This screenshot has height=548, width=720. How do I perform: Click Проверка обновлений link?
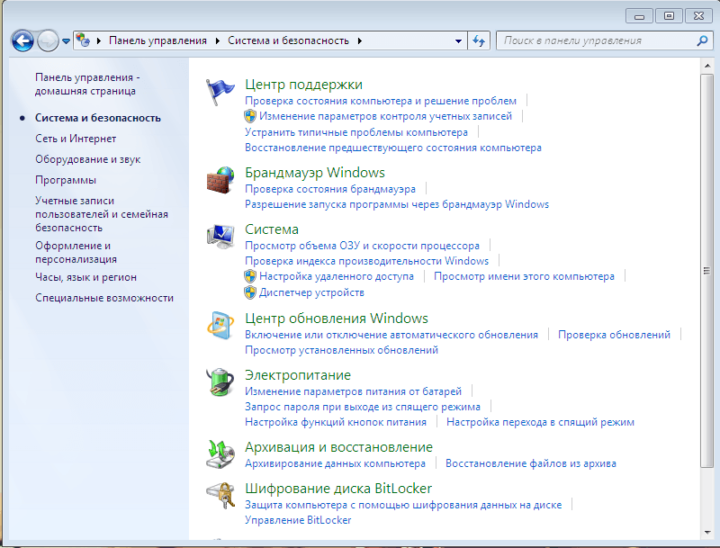coord(614,335)
